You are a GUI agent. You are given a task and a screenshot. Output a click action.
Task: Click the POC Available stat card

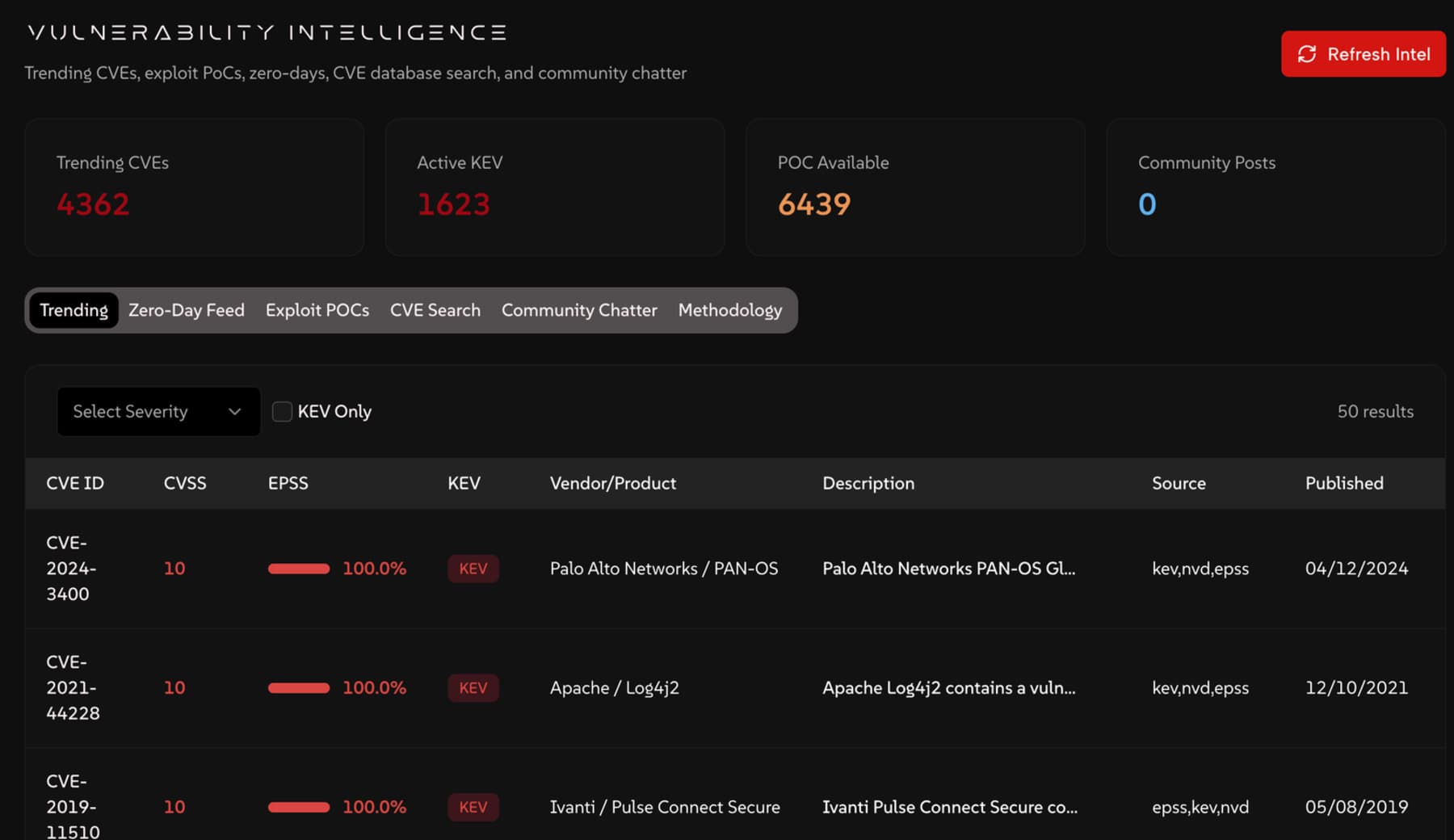(915, 187)
